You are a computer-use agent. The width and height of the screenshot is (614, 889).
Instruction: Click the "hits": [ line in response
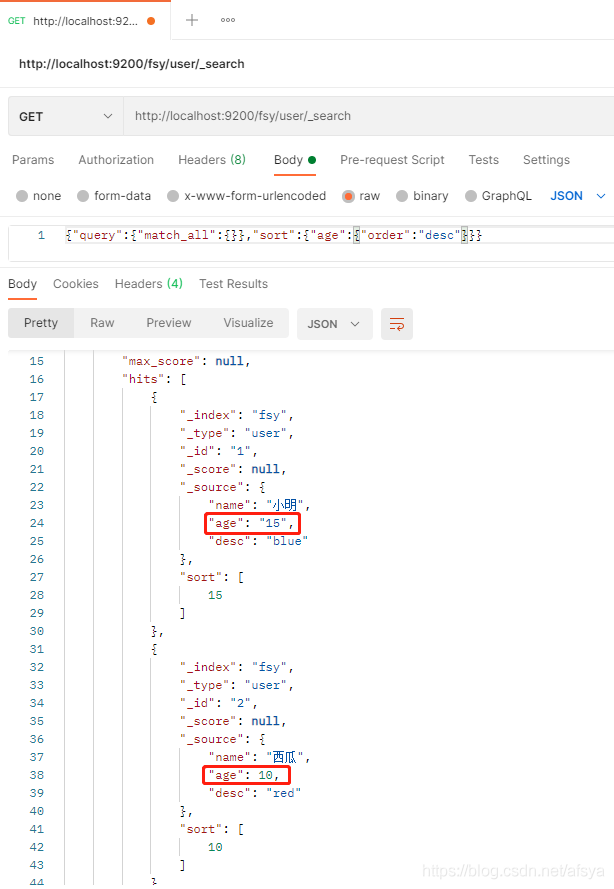pyautogui.click(x=154, y=379)
